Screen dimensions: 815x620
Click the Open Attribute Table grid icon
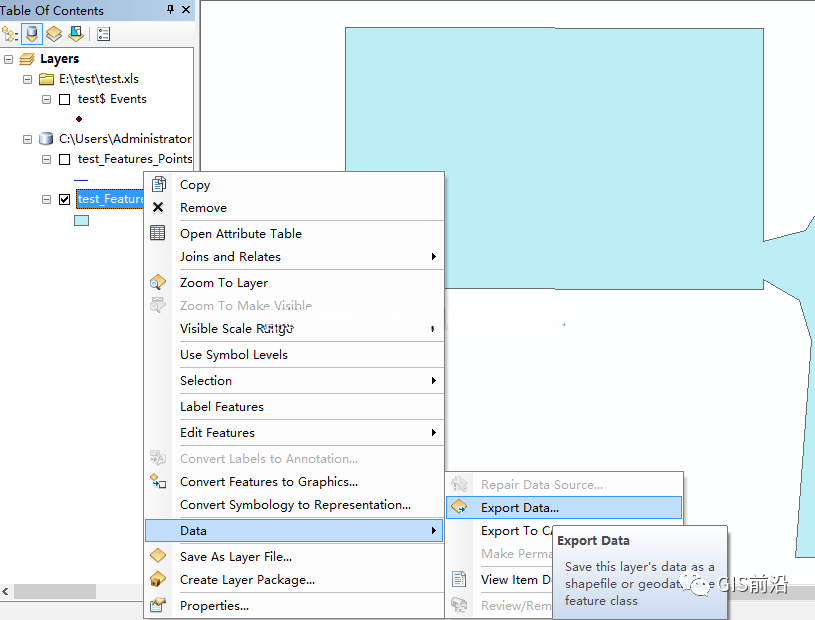157,233
